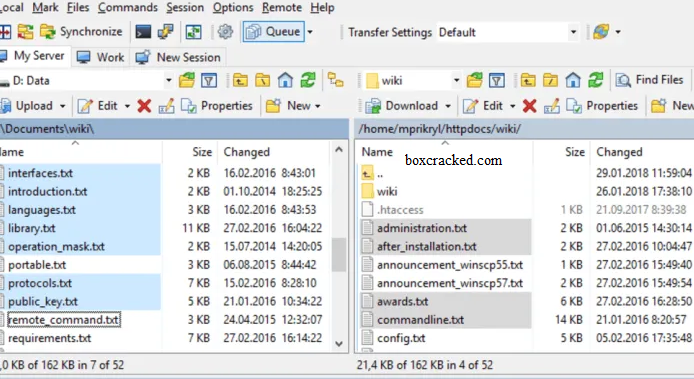694x379 pixels.
Task: Click the Download button
Action: (402, 106)
